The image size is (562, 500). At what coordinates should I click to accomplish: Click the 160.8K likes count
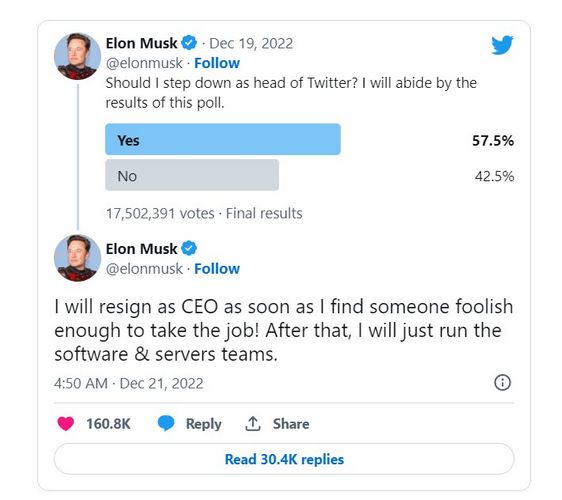108,424
